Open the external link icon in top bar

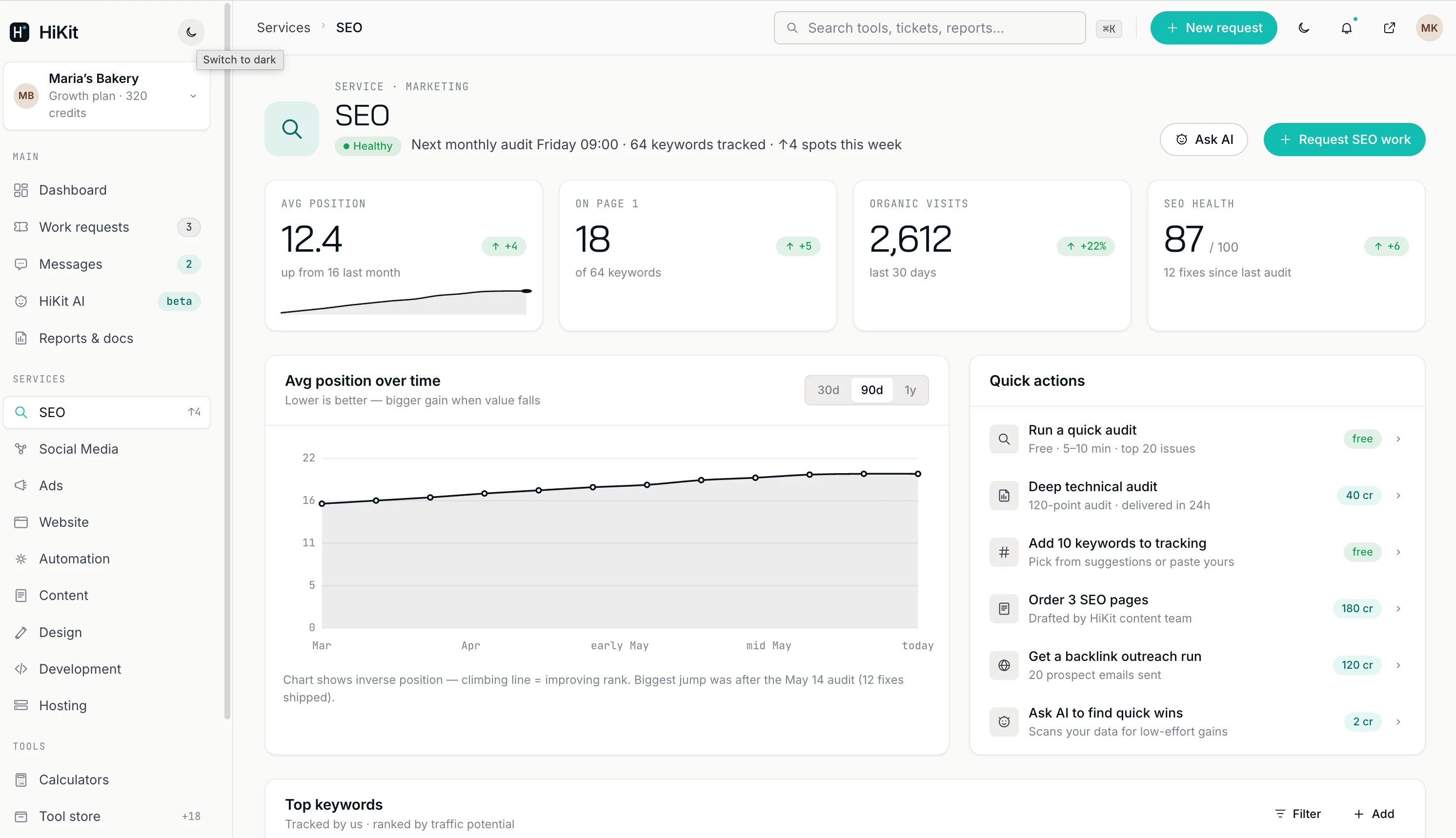[1389, 28]
